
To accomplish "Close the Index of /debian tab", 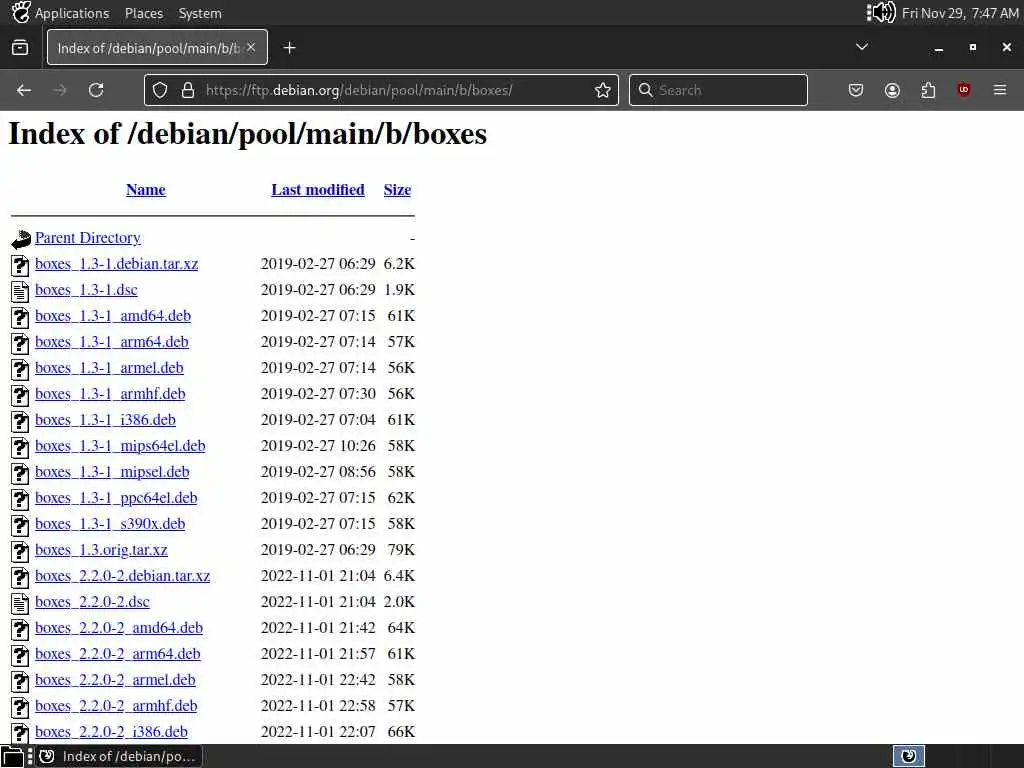I will click(x=251, y=47).
